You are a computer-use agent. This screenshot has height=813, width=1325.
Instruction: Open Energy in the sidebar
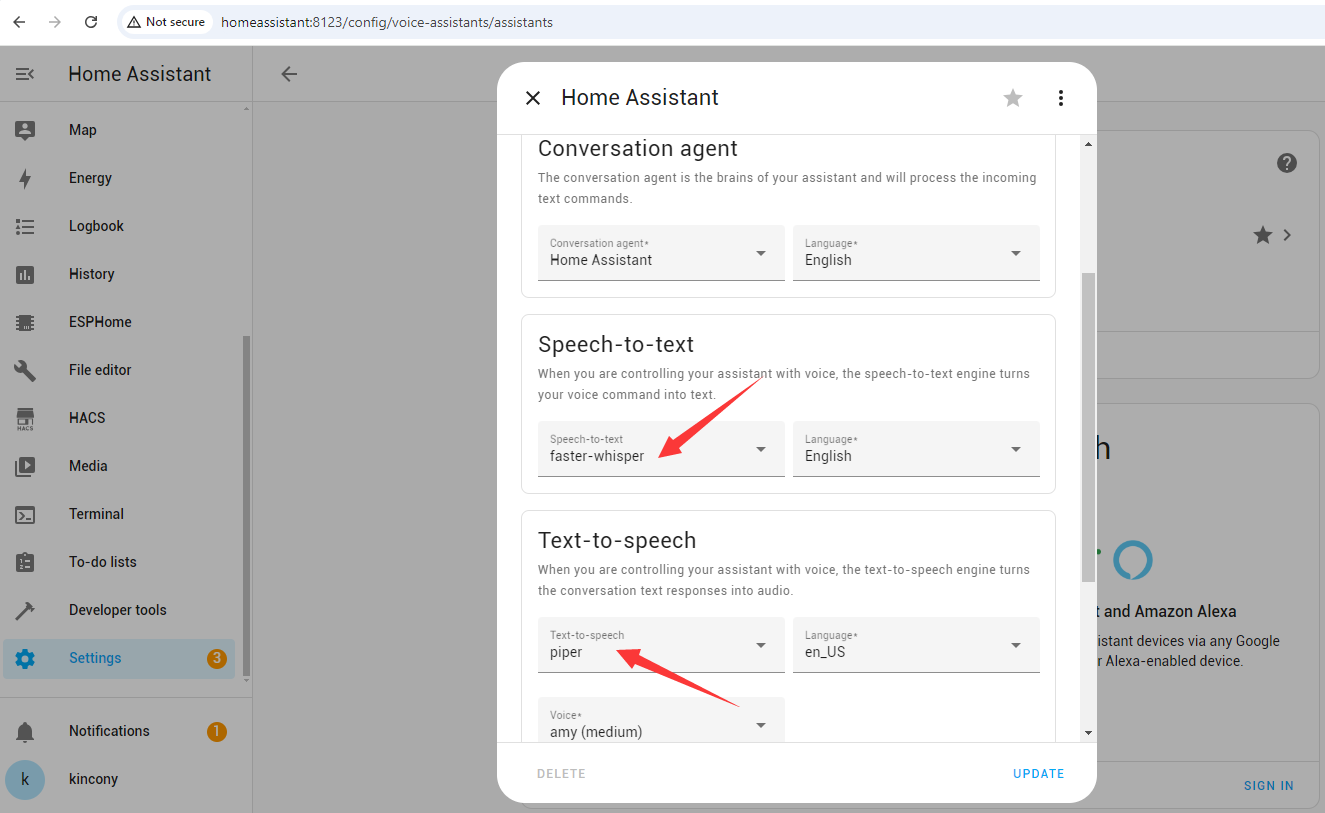tap(119, 178)
